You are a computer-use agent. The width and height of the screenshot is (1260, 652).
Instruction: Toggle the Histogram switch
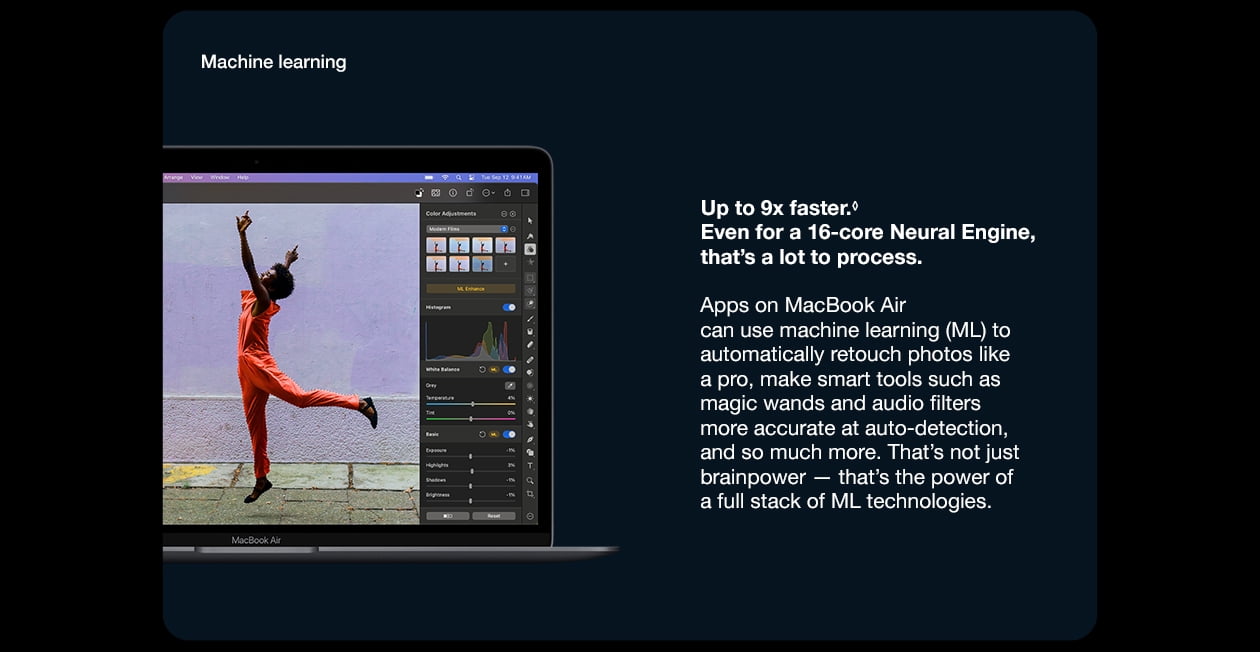tap(509, 307)
